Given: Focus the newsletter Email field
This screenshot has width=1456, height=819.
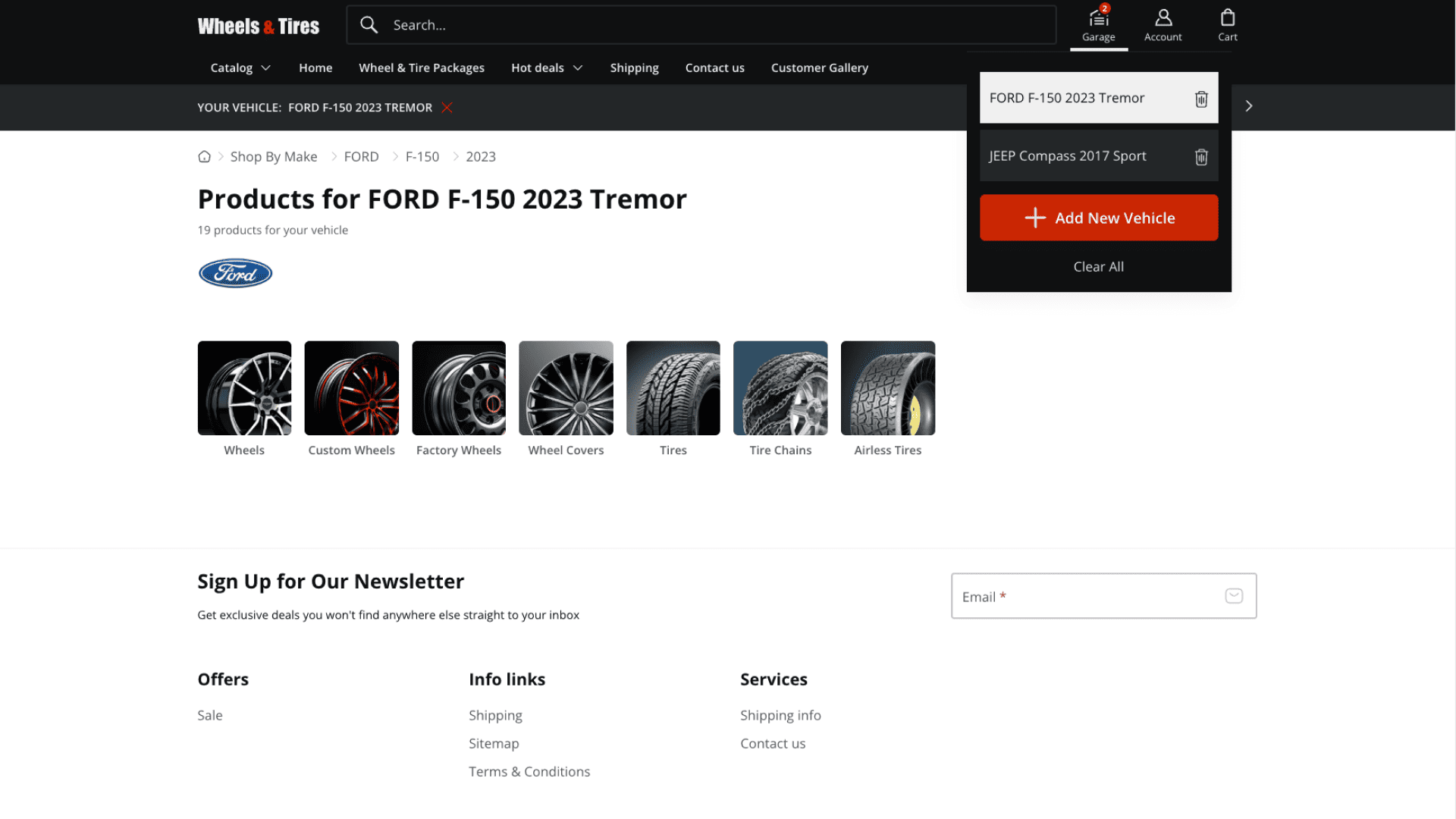Looking at the screenshot, I should coord(1103,596).
